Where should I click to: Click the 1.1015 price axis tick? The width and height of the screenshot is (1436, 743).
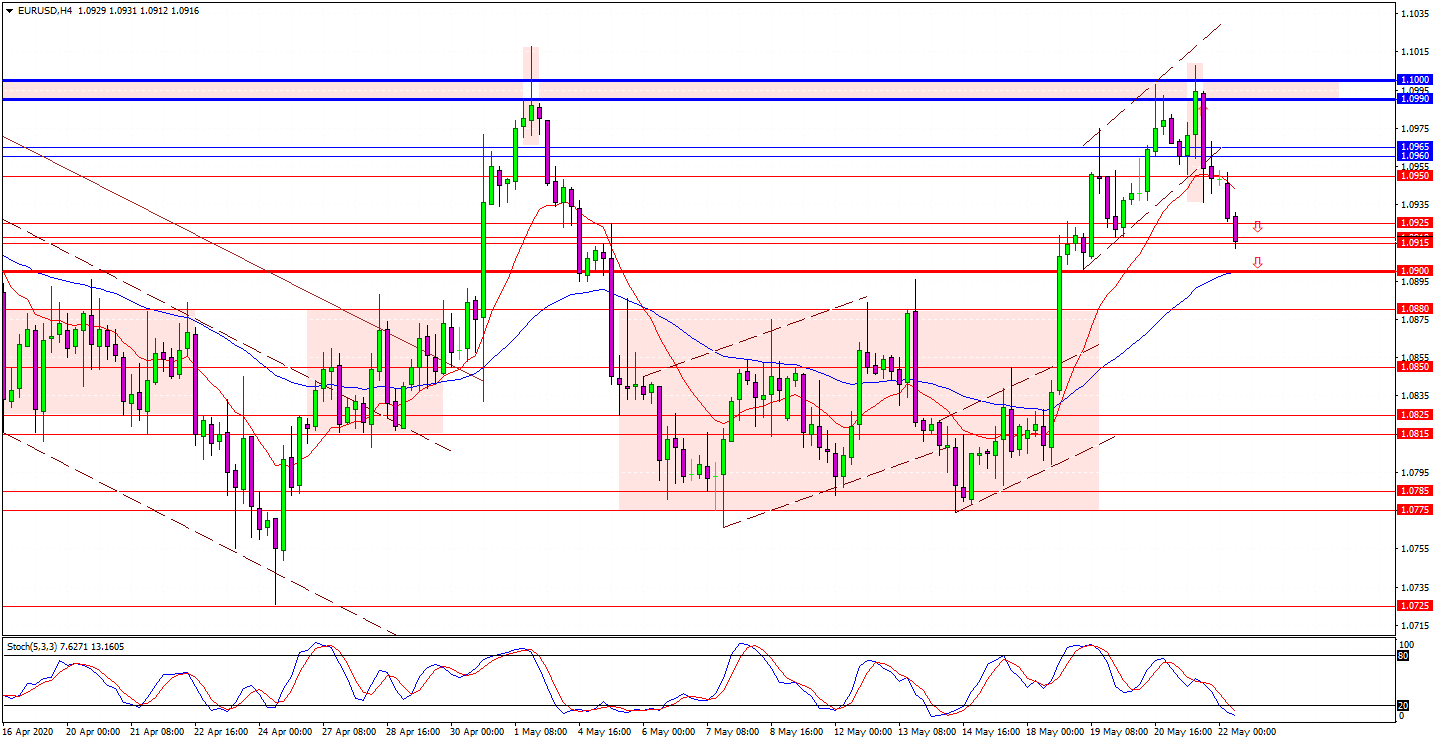coord(1415,52)
